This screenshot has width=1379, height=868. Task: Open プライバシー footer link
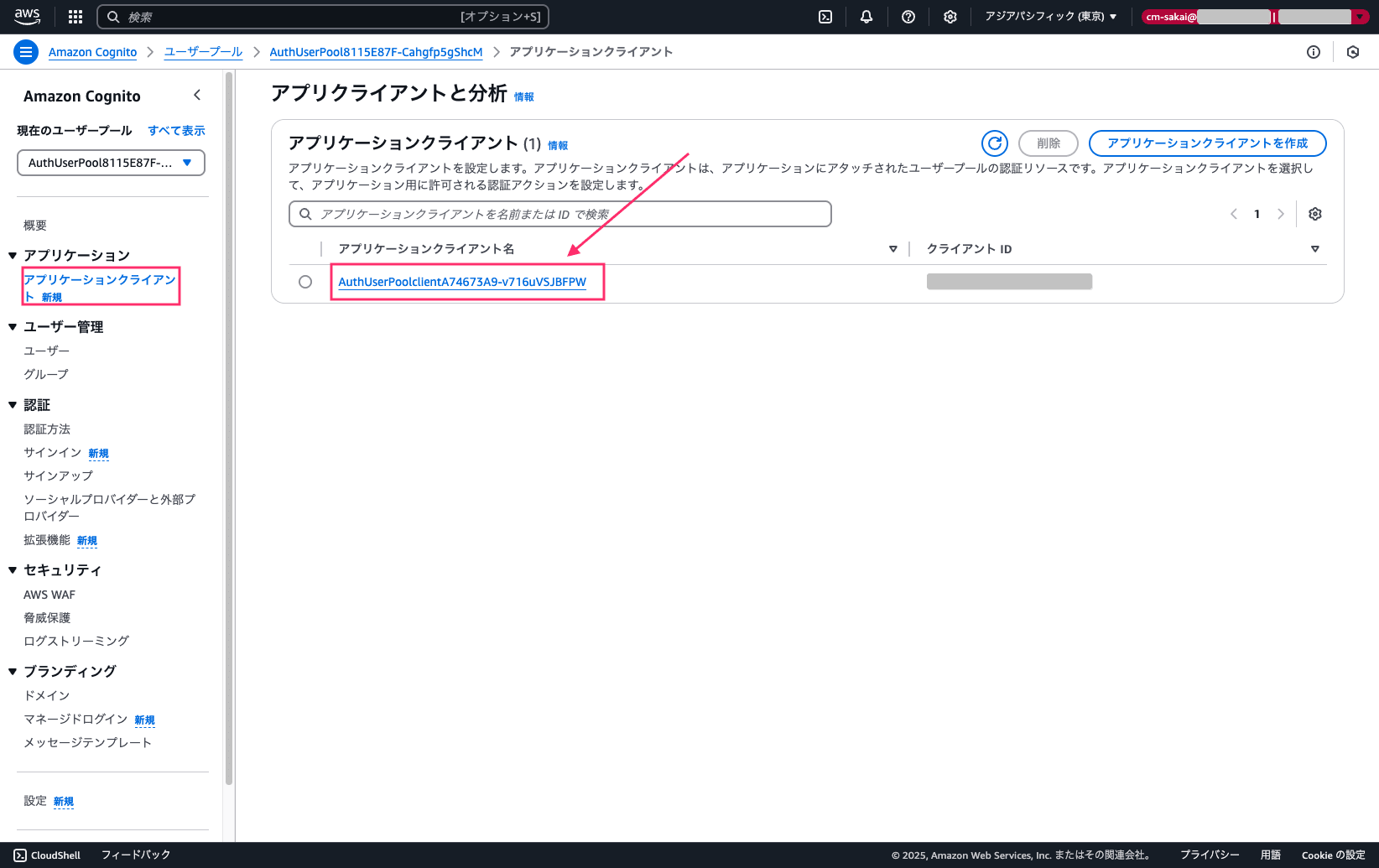(x=1210, y=855)
